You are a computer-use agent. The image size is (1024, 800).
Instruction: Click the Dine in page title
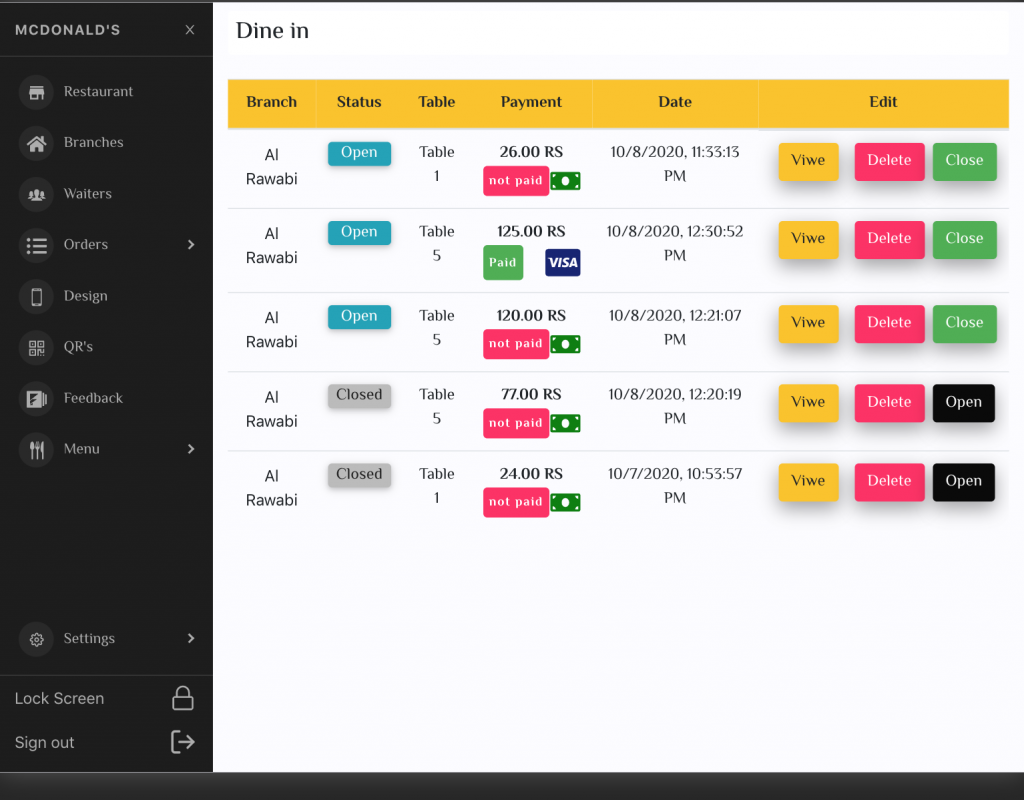272,31
